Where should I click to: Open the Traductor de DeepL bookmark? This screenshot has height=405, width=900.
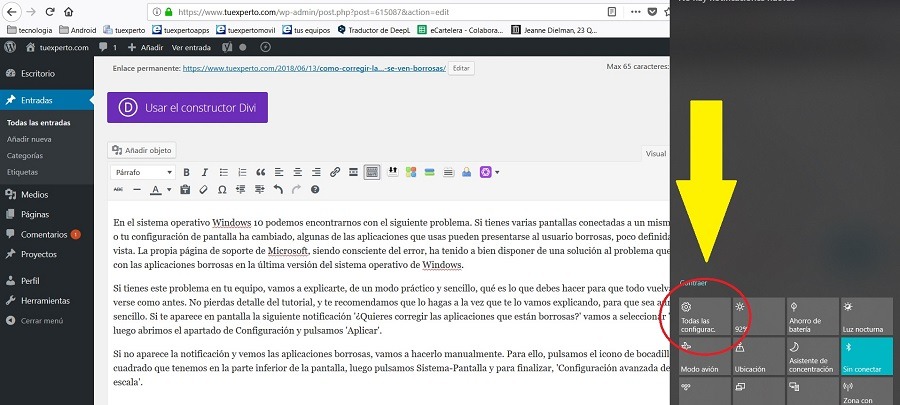(x=374, y=30)
